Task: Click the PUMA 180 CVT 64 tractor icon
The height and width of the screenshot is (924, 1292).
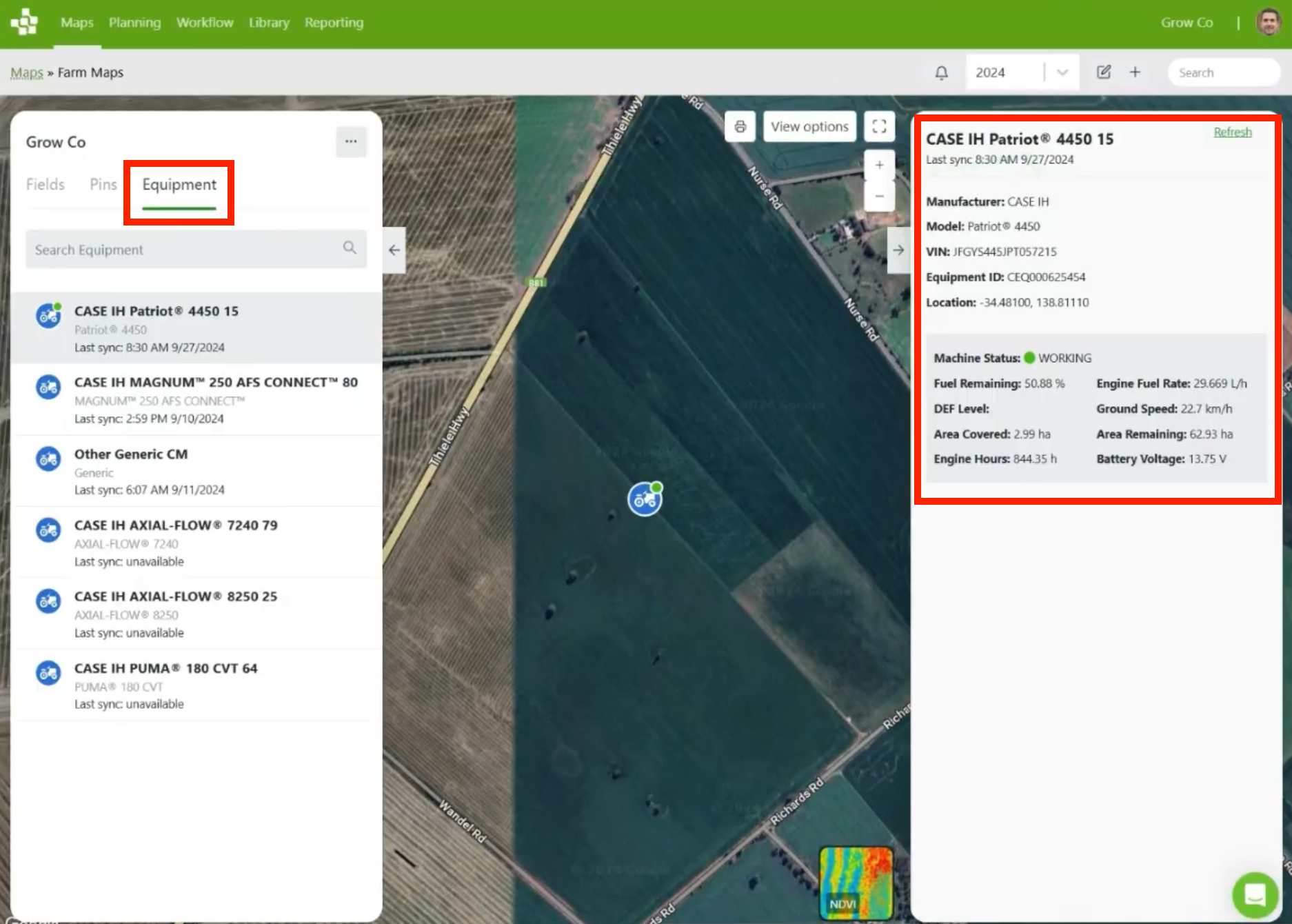Action: pos(48,673)
